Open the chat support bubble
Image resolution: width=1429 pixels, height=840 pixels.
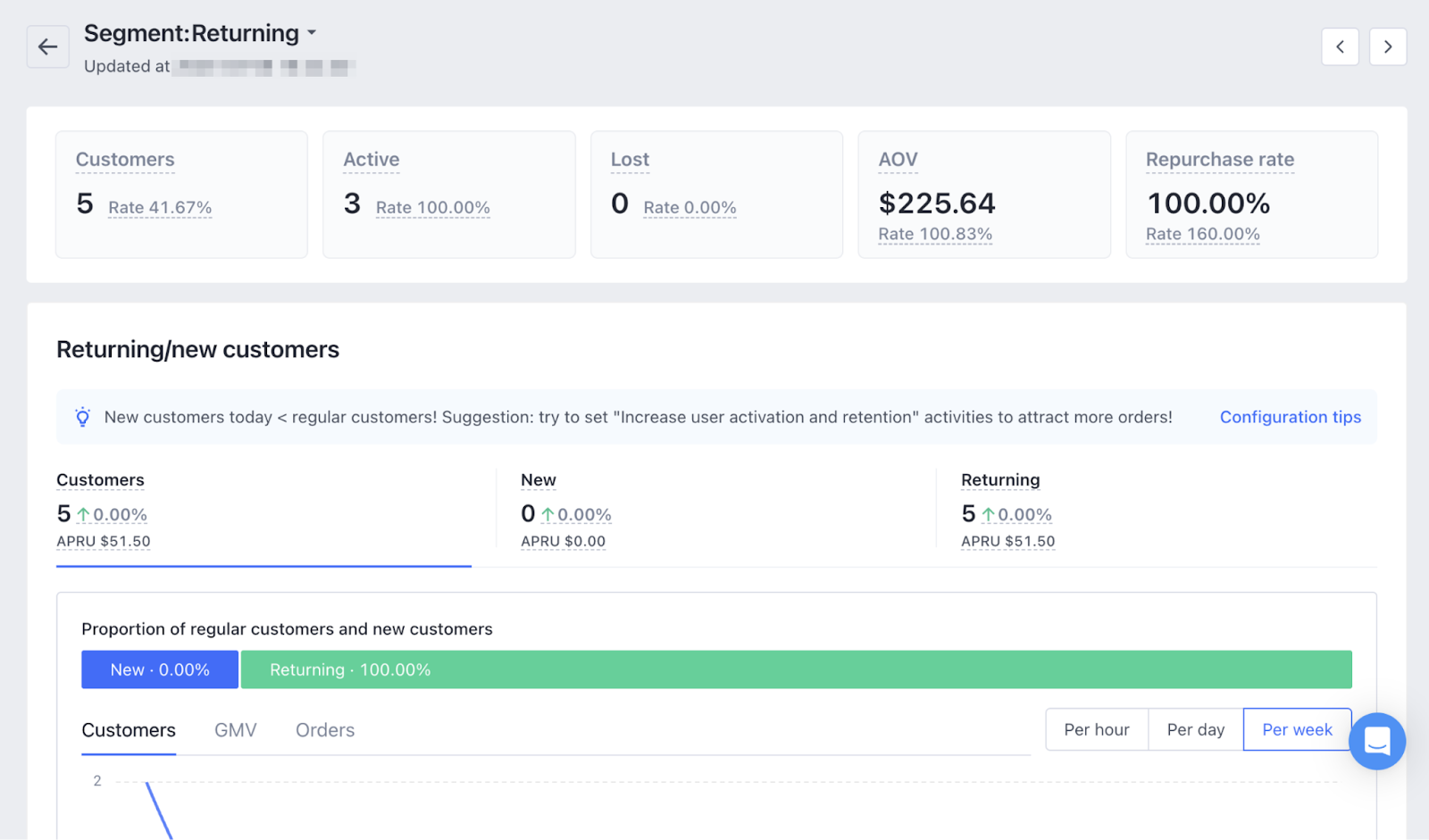point(1376,741)
